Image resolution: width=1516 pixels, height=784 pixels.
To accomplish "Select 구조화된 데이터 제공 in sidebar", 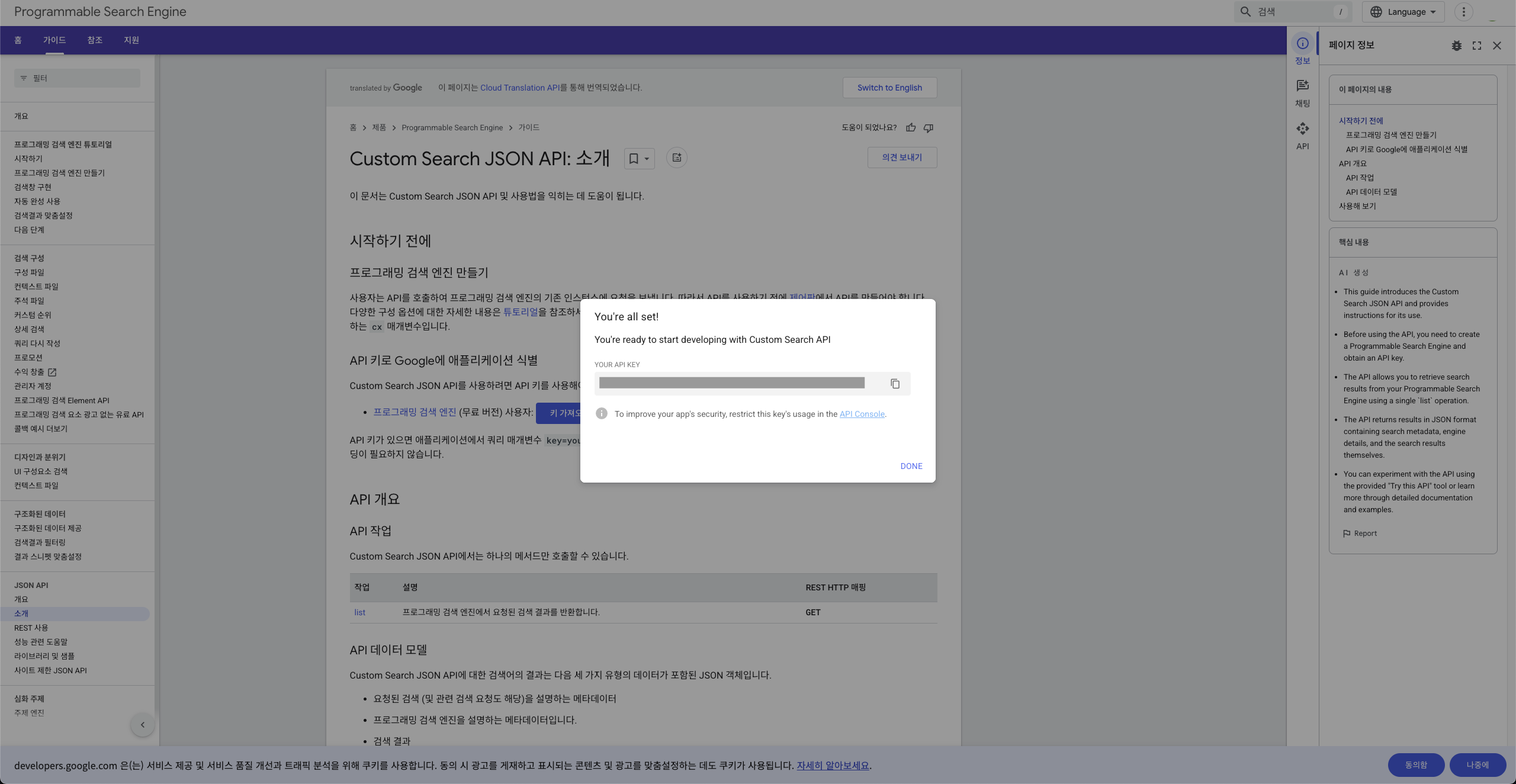I will (48, 528).
